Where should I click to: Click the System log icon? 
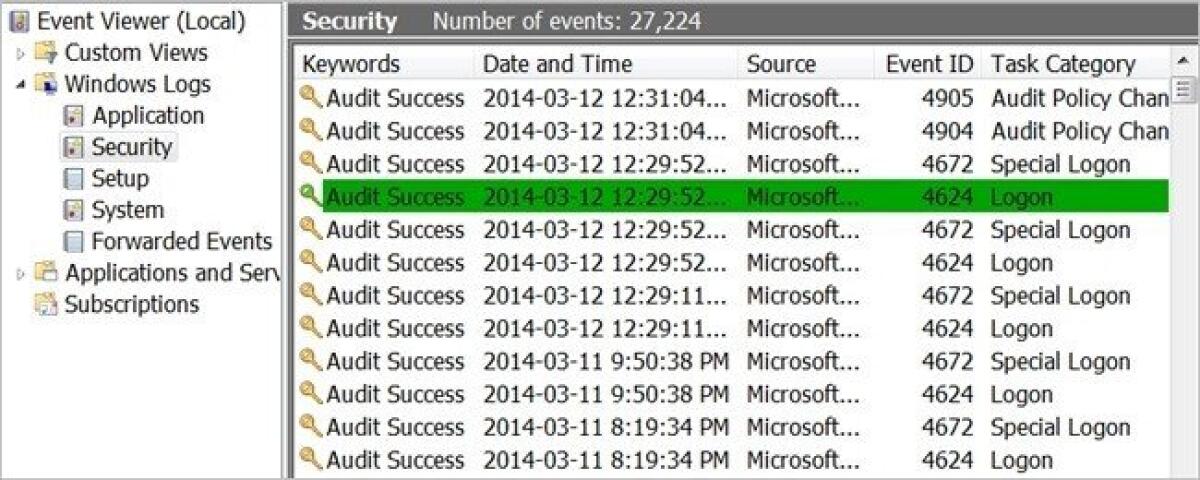pos(74,211)
